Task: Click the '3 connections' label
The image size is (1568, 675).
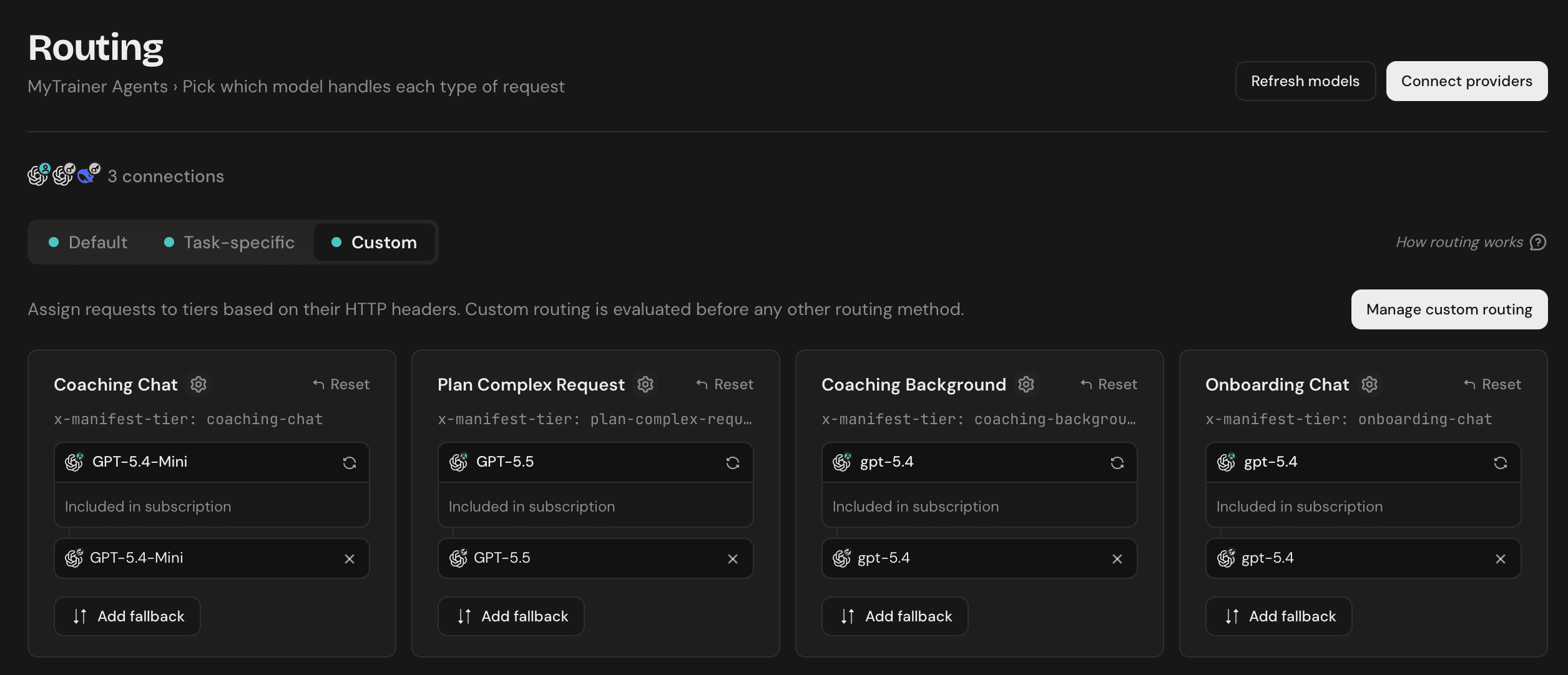Action: (165, 177)
